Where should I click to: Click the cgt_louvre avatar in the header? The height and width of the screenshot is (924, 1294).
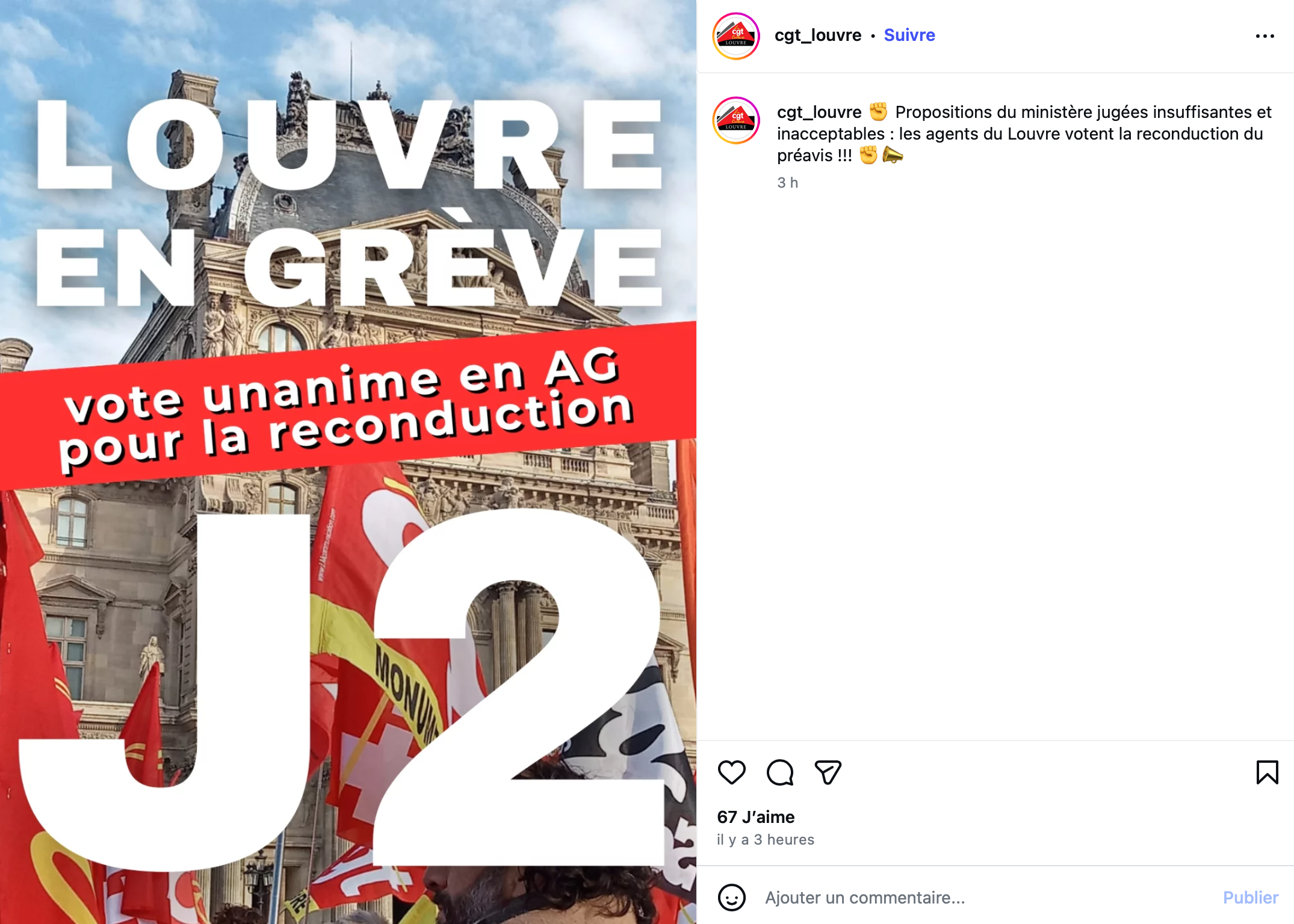(735, 36)
